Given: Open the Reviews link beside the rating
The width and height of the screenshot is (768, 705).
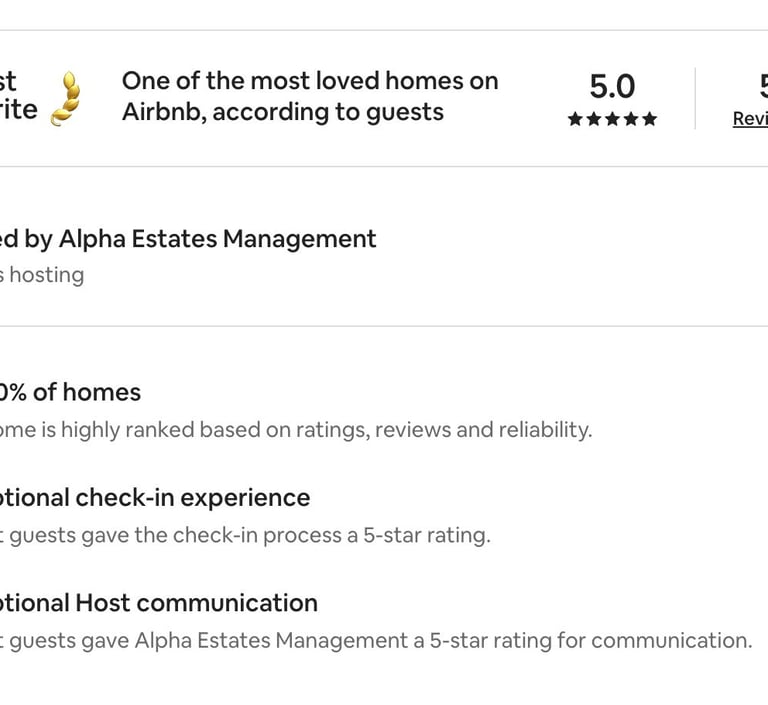Looking at the screenshot, I should (x=750, y=119).
